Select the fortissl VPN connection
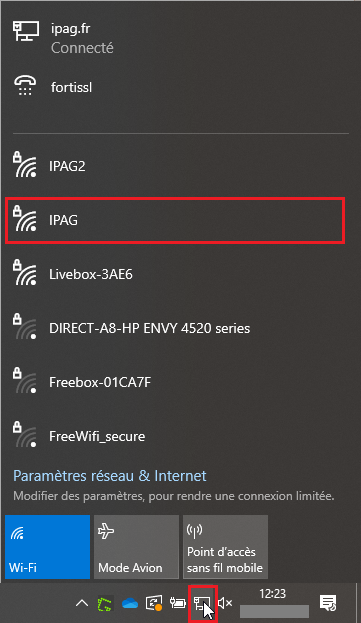361x623 pixels. [x=175, y=87]
